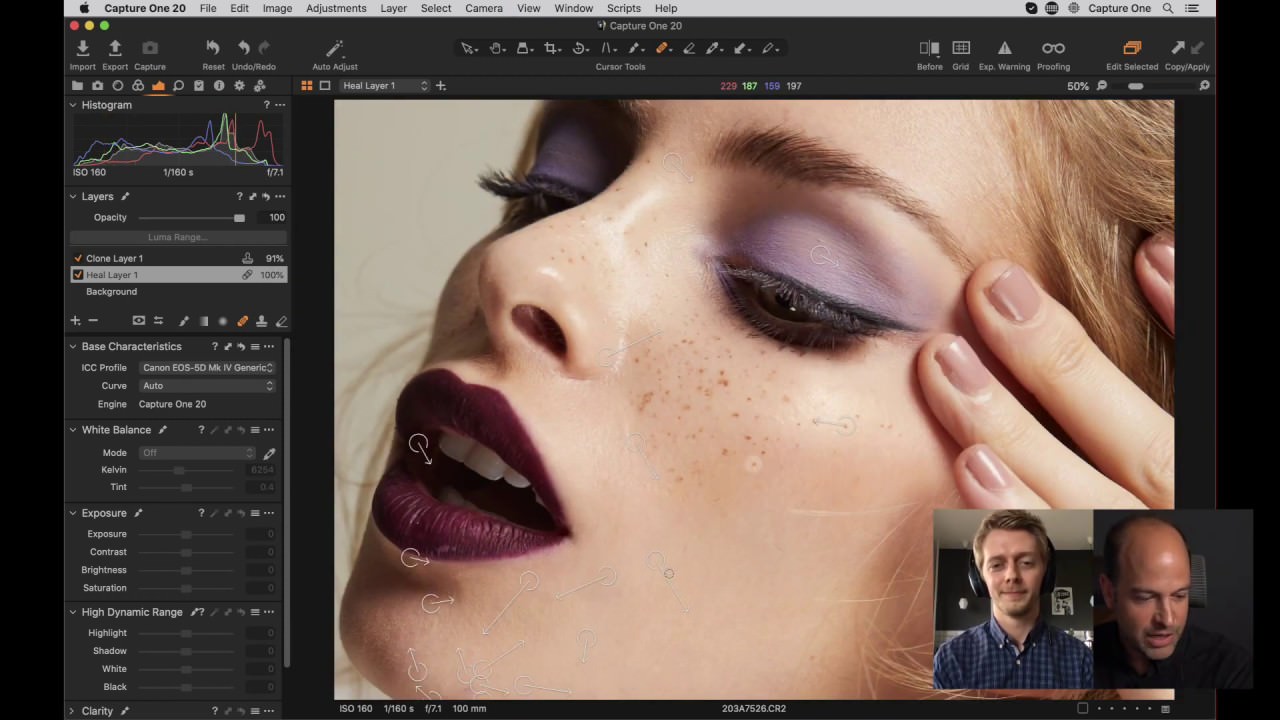Show the Grid overlay
This screenshot has height=720, width=1280.
[x=961, y=48]
